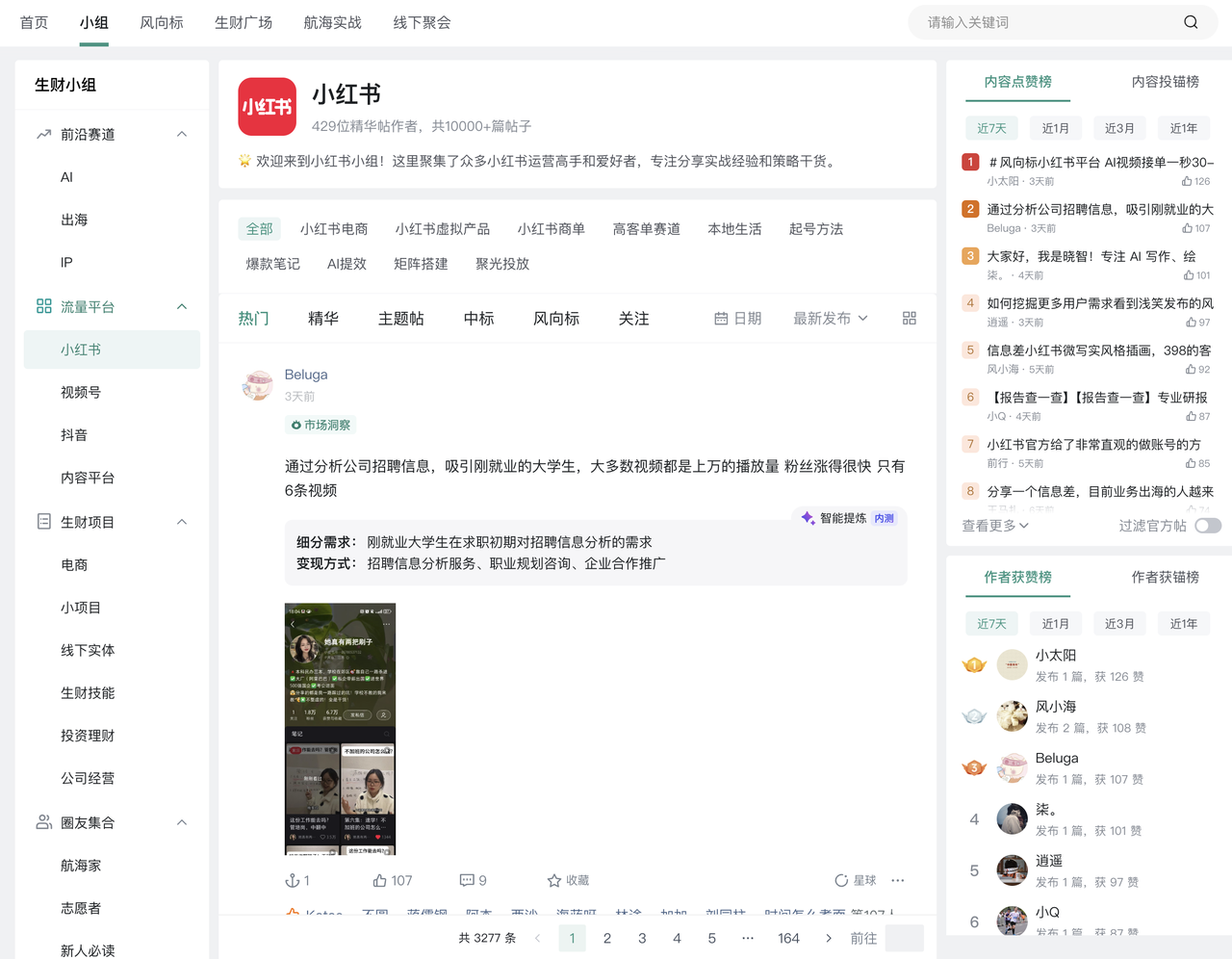Expand 查看更多 in content ranking
Image resolution: width=1232 pixels, height=959 pixels.
995,526
